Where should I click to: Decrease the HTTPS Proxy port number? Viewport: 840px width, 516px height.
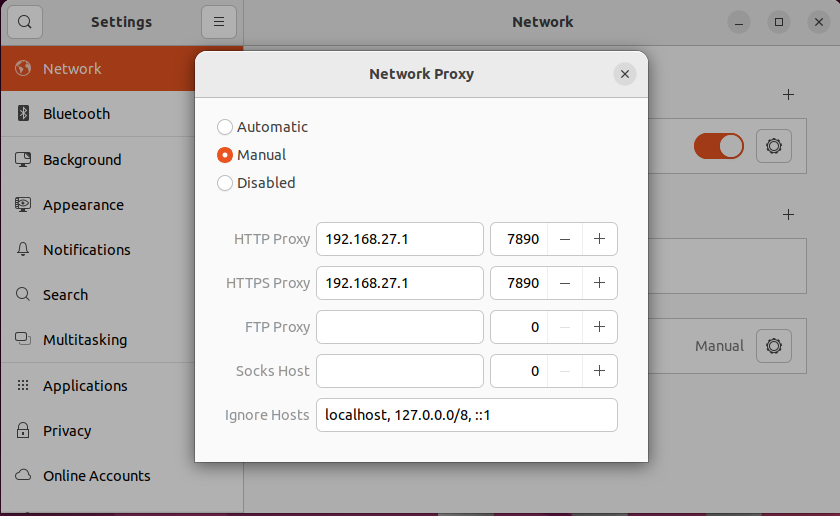coord(565,283)
